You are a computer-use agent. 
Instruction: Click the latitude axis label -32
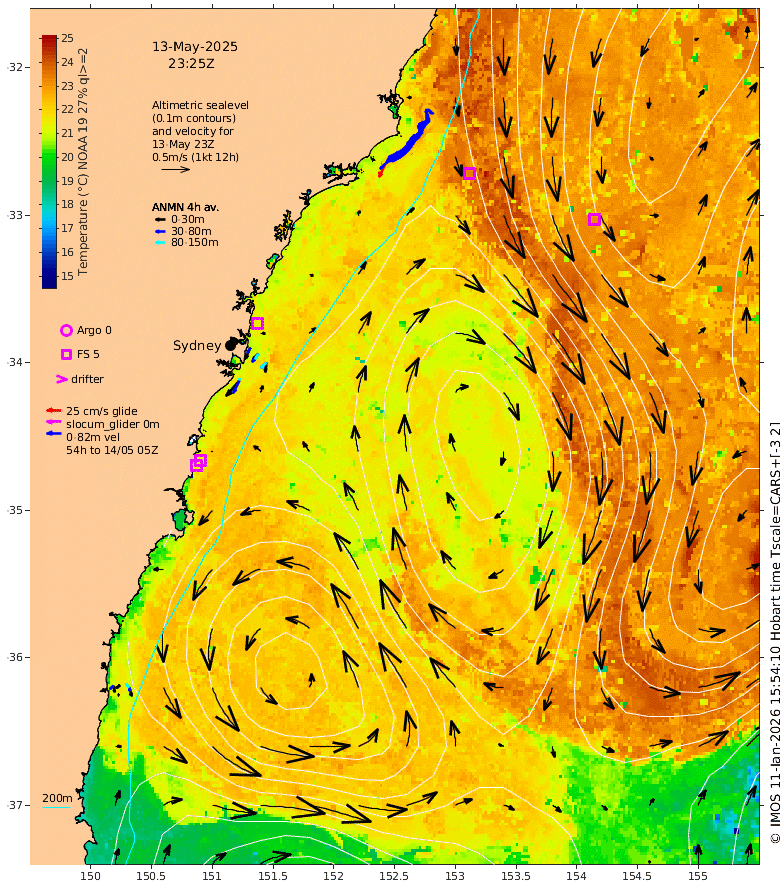tap(16, 67)
